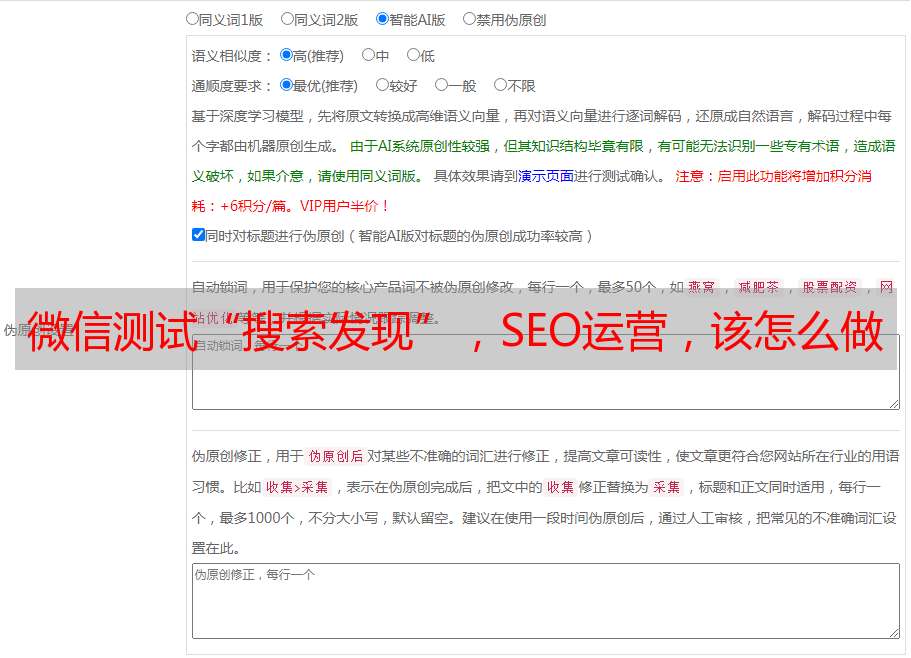911x658 pixels.
Task: Set 通顺度要求 to 不限
Action: pyautogui.click(x=500, y=85)
